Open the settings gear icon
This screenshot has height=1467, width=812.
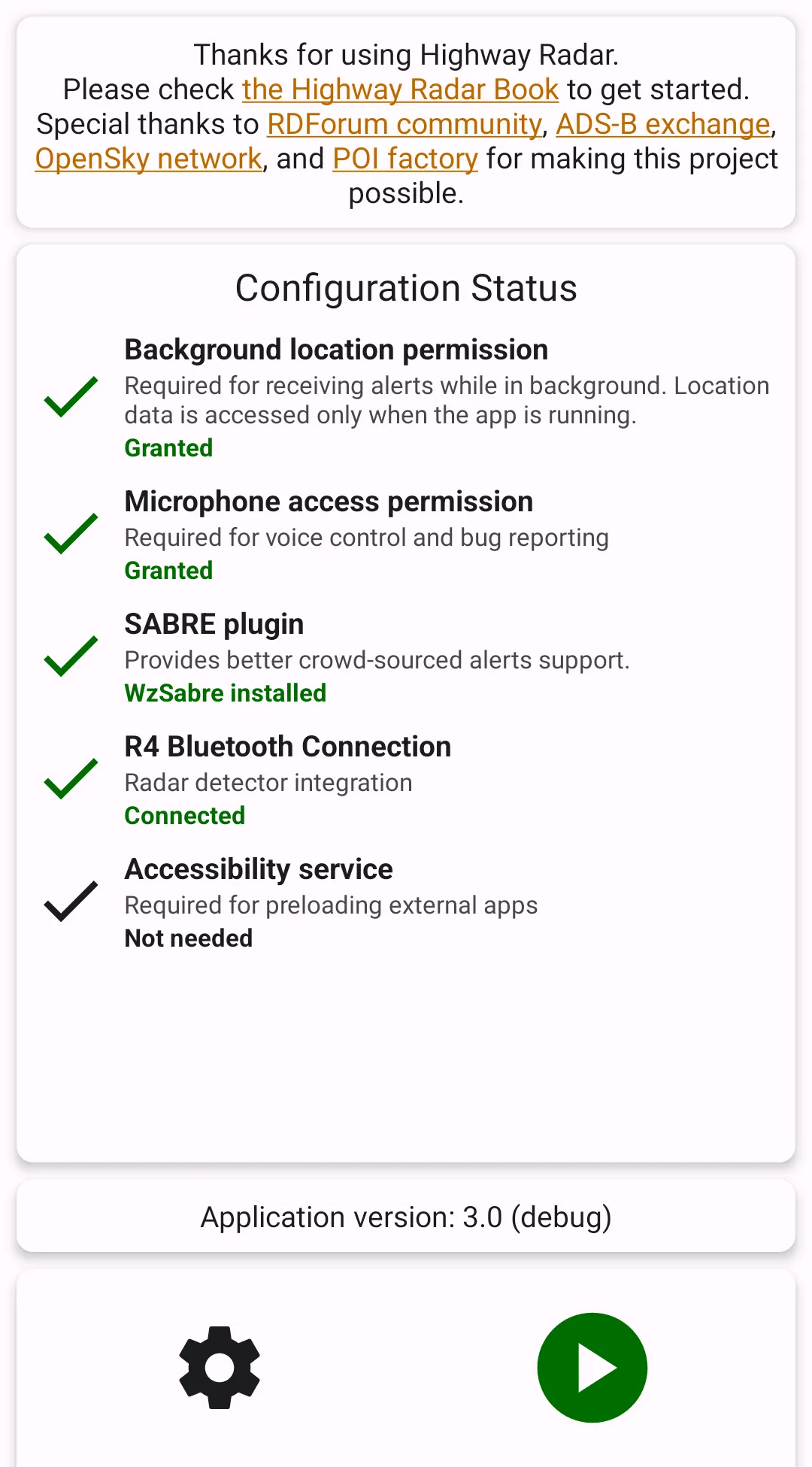click(x=220, y=1367)
